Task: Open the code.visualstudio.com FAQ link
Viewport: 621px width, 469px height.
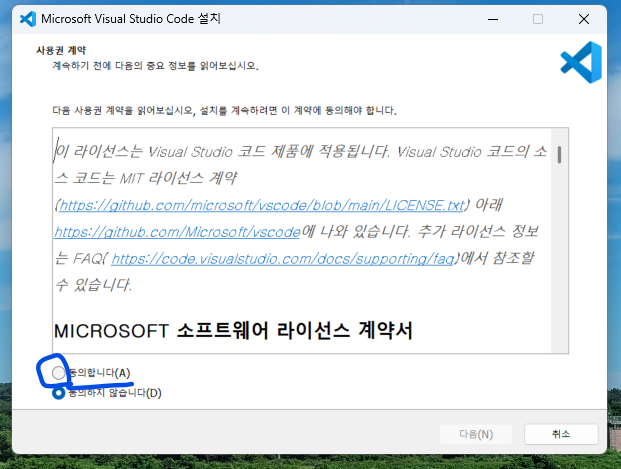Action: 282,259
